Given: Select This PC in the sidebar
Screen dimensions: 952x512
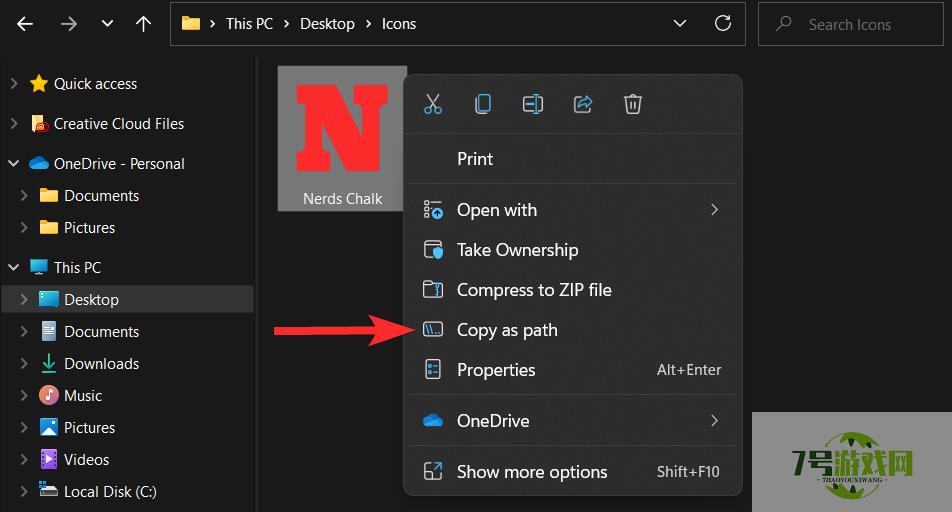Looking at the screenshot, I should [x=77, y=268].
